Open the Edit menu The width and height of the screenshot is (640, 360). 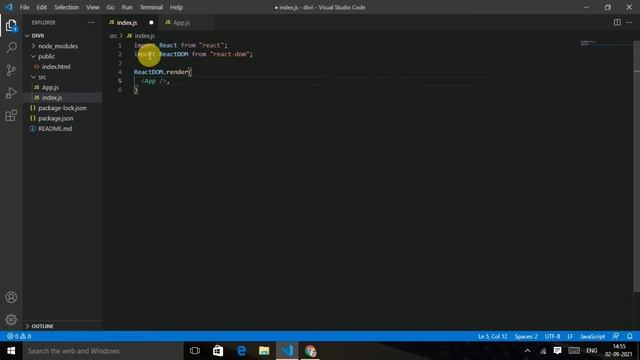click(42, 7)
